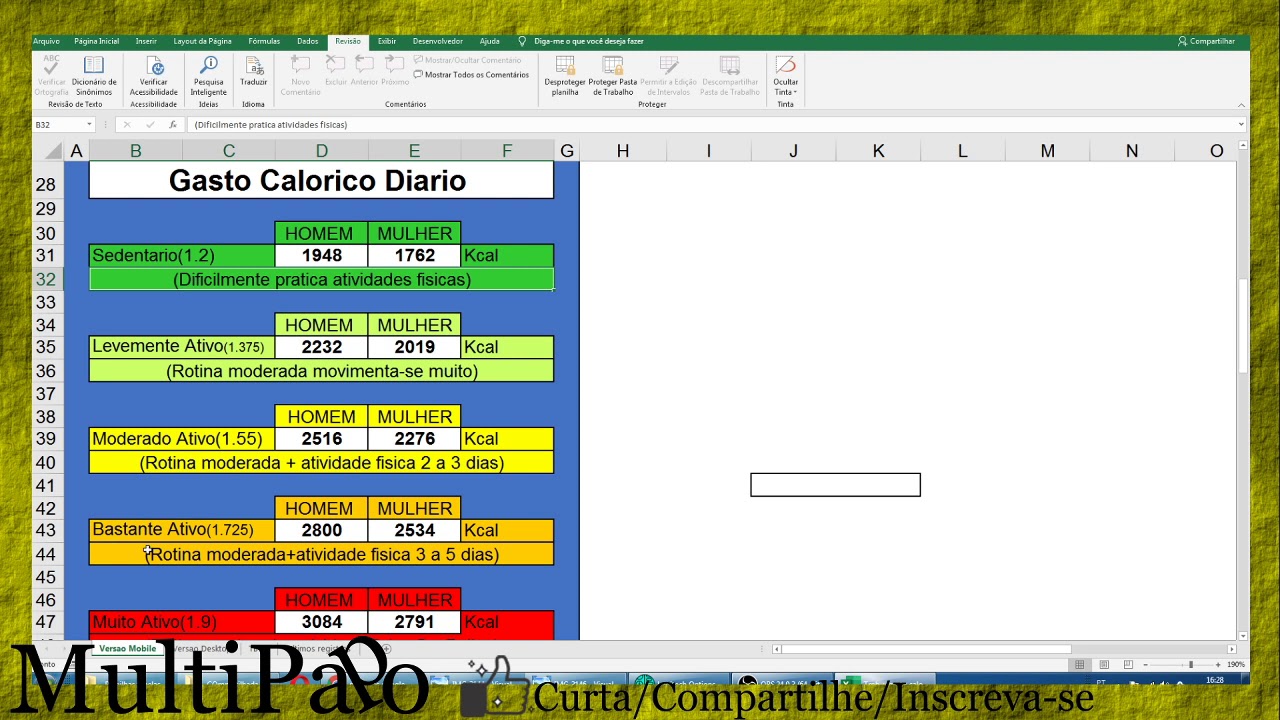Run Verificar Acessibilidade check
1280x720 pixels.
click(153, 76)
